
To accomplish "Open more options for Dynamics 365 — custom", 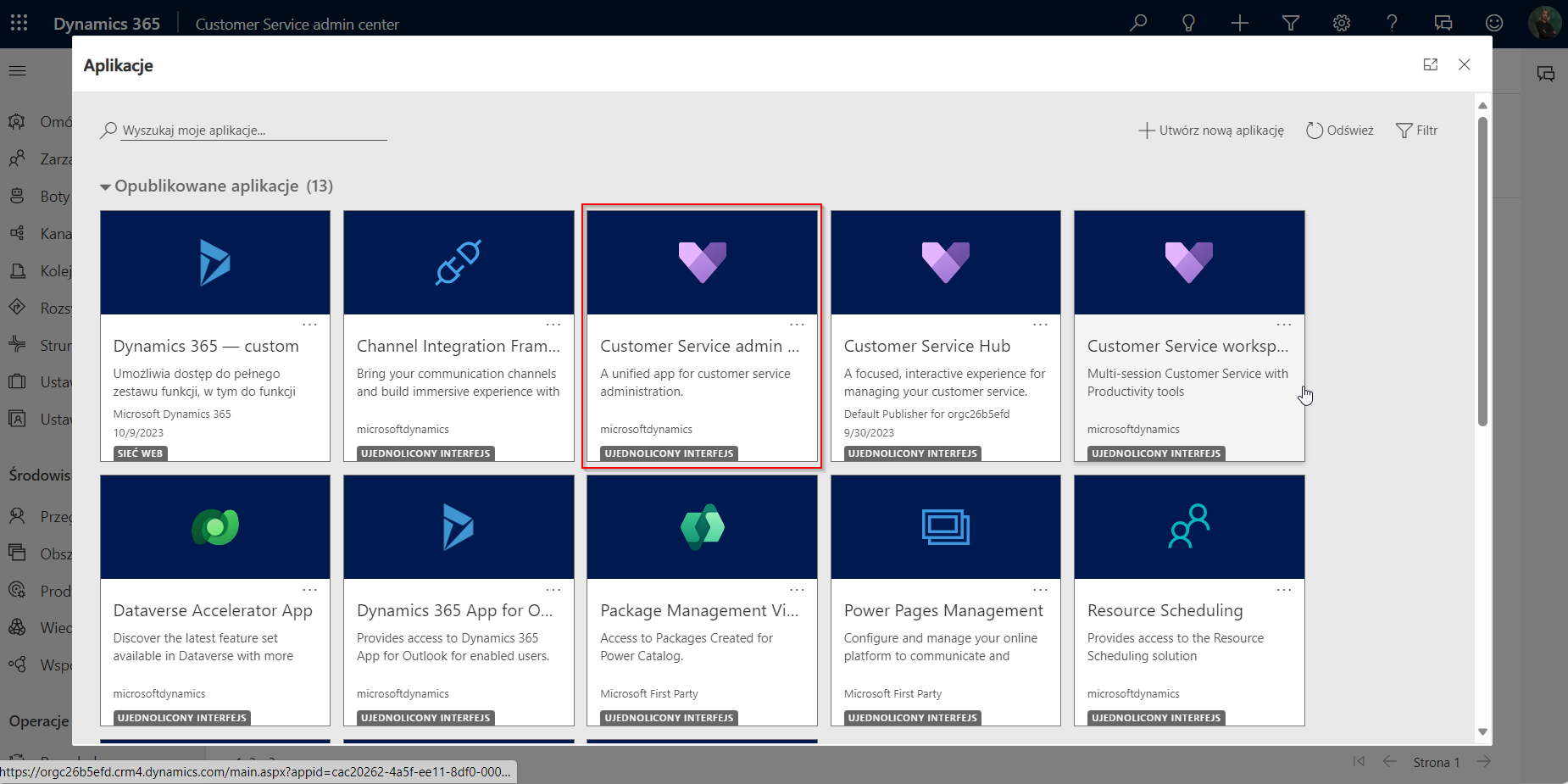I will pos(310,325).
